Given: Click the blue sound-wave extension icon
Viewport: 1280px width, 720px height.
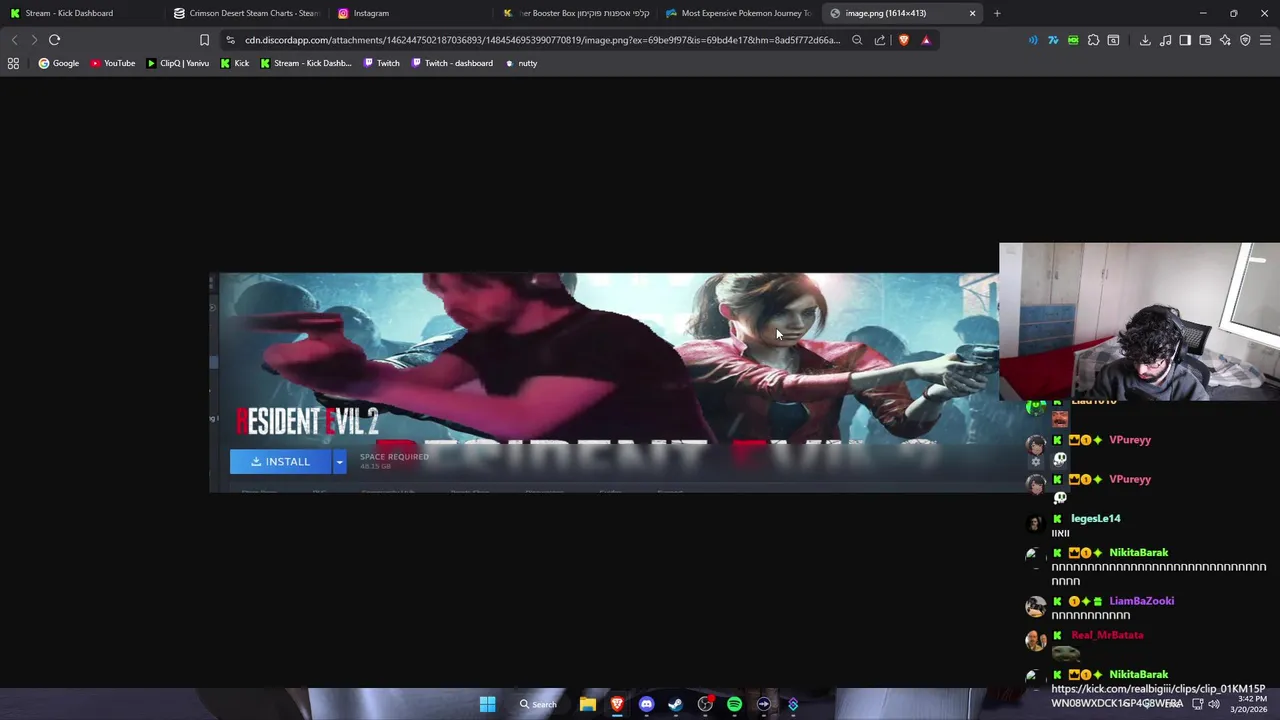Looking at the screenshot, I should click(x=1033, y=40).
